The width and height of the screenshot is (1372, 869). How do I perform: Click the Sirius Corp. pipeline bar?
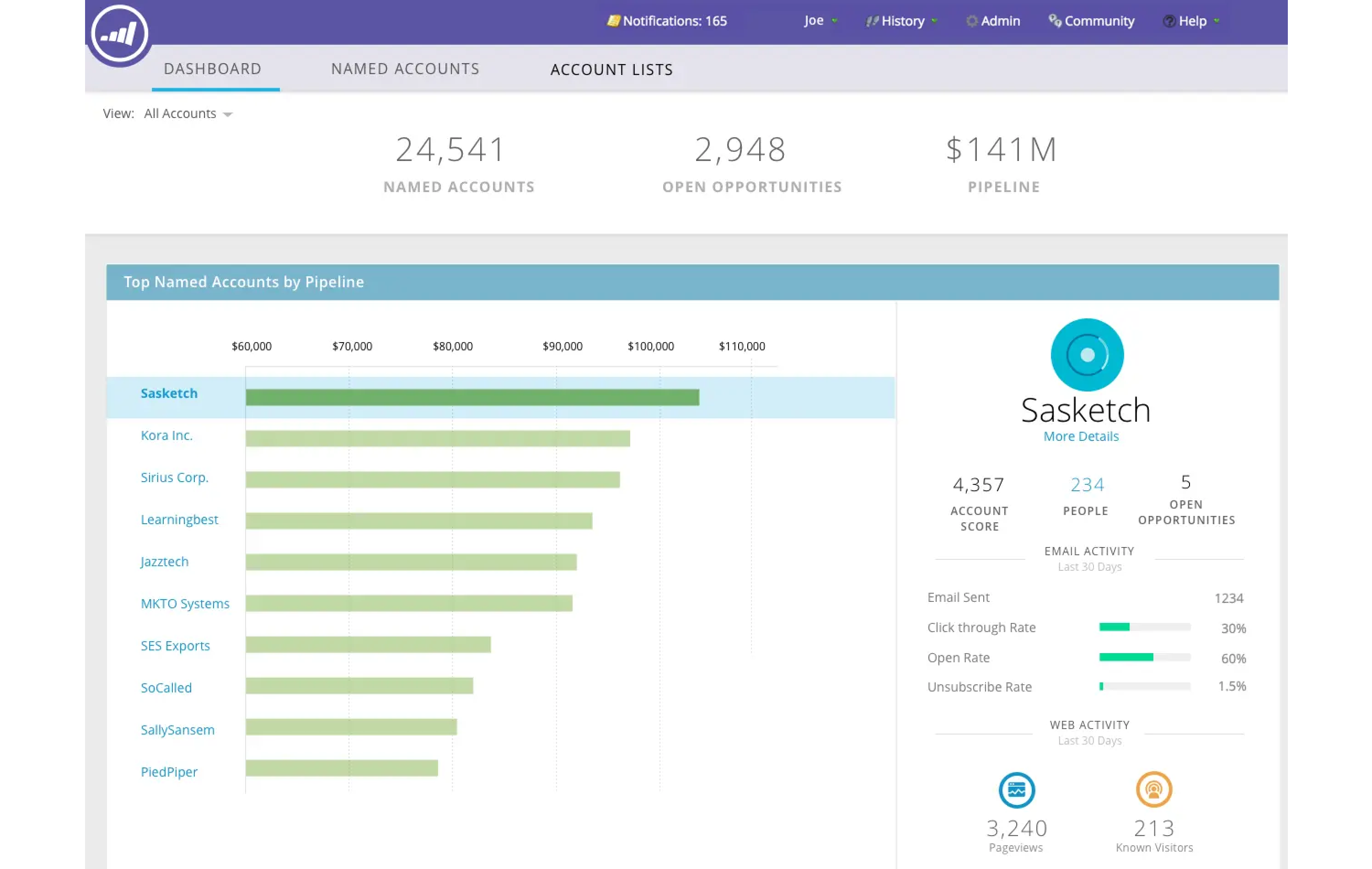(x=433, y=479)
